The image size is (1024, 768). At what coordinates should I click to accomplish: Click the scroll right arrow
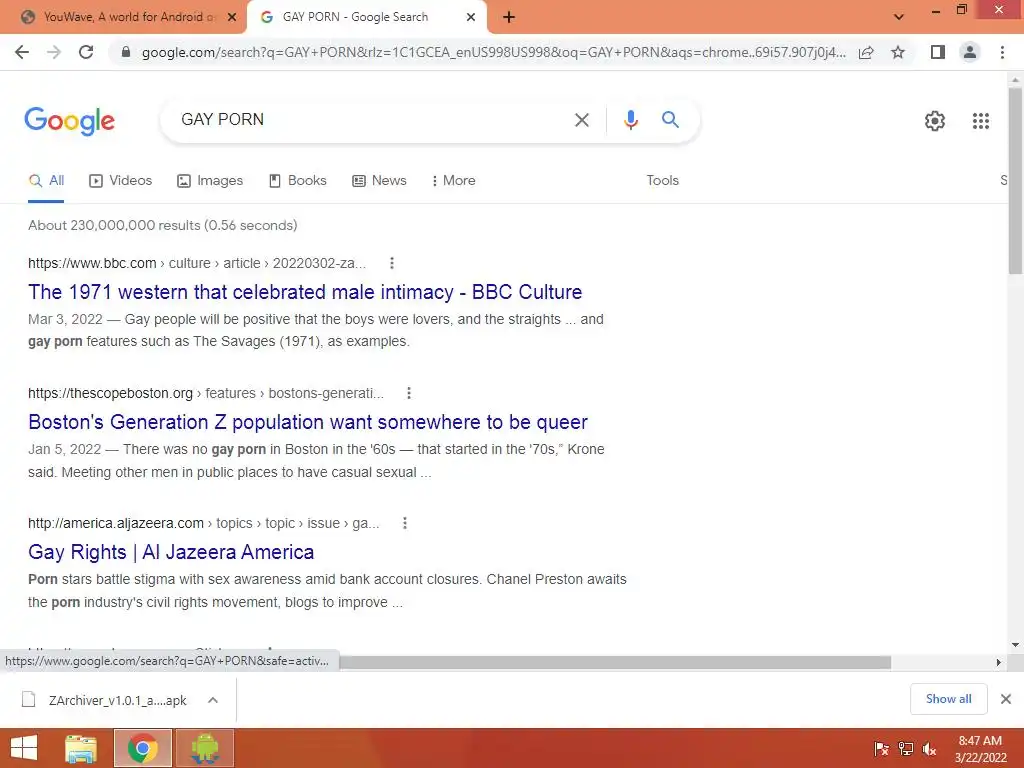click(x=998, y=662)
